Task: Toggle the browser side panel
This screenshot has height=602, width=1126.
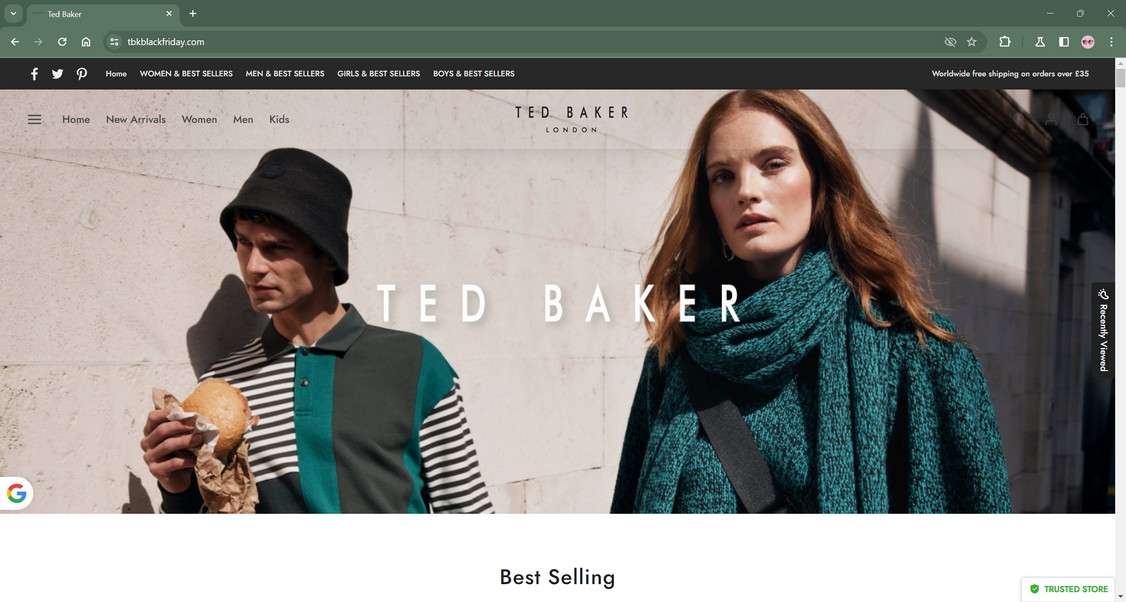Action: click(x=1064, y=42)
